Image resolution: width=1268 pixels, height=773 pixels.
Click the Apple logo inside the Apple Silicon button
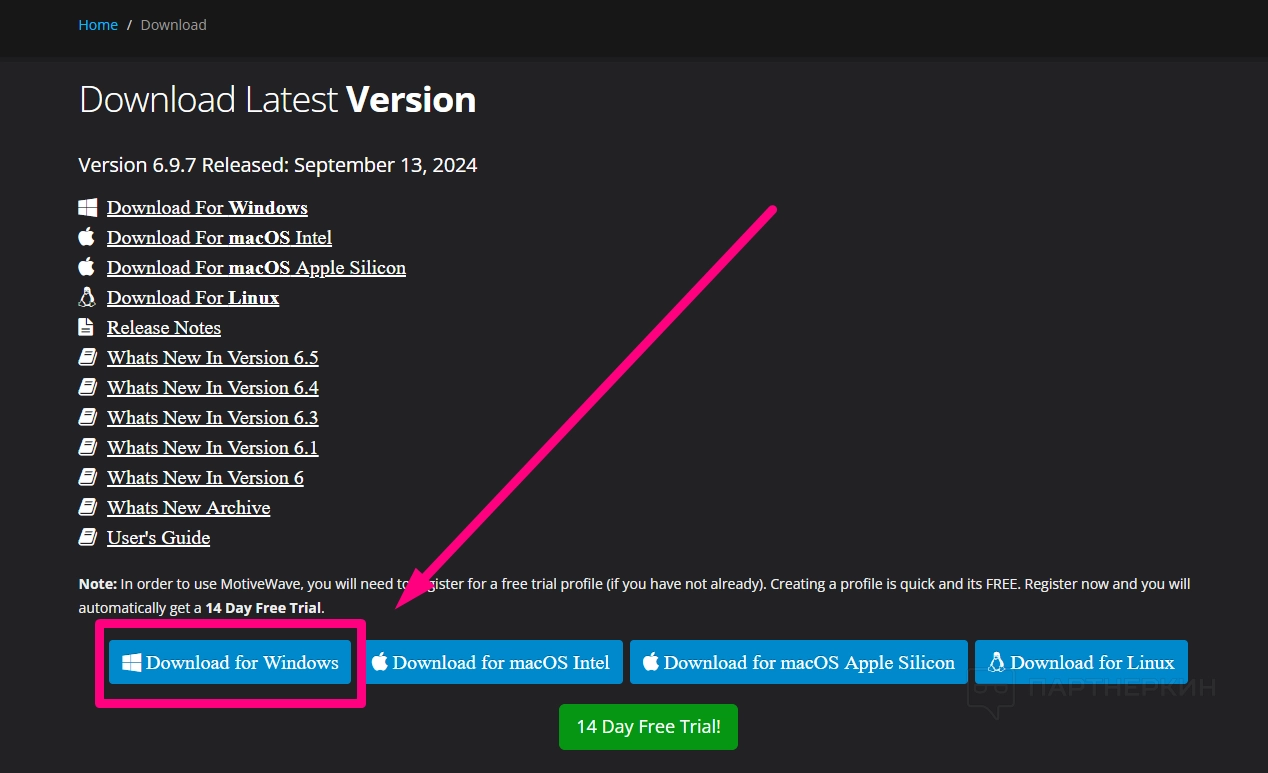pos(651,662)
